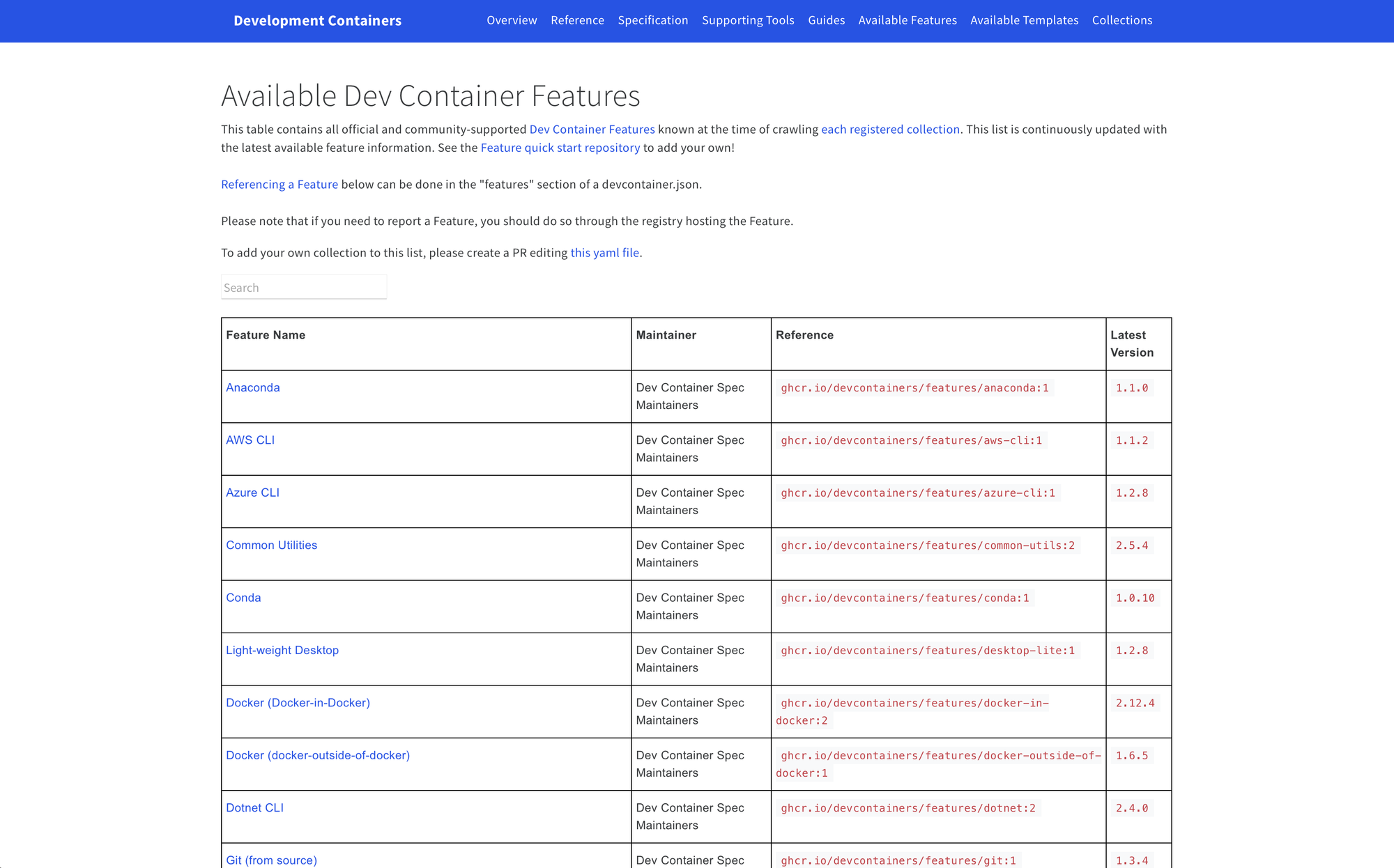
Task: Click Feature quick start repository link
Action: point(560,148)
